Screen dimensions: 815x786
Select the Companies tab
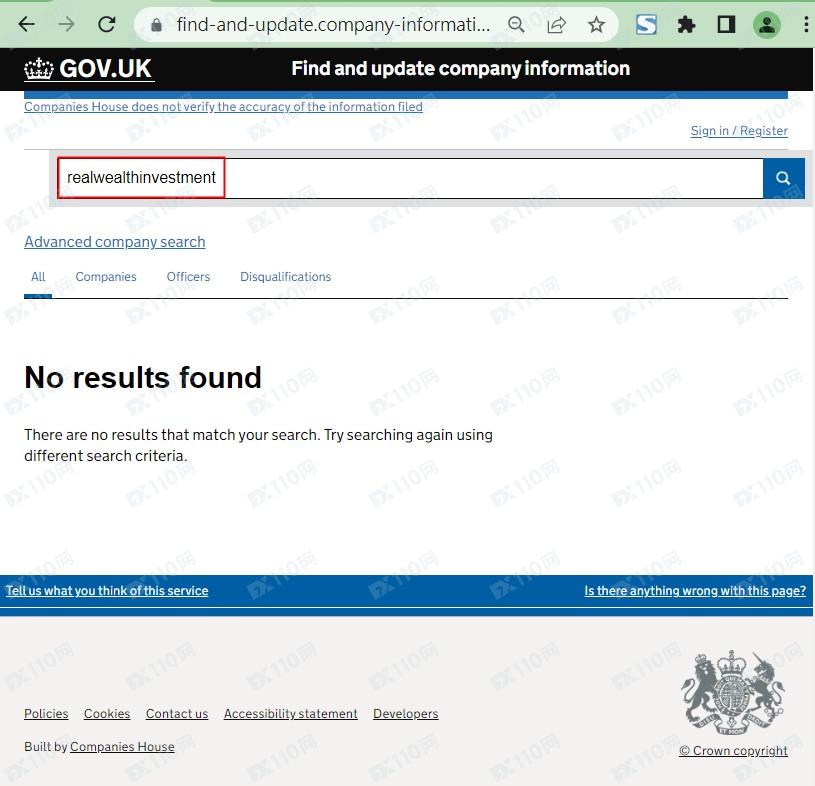point(106,277)
